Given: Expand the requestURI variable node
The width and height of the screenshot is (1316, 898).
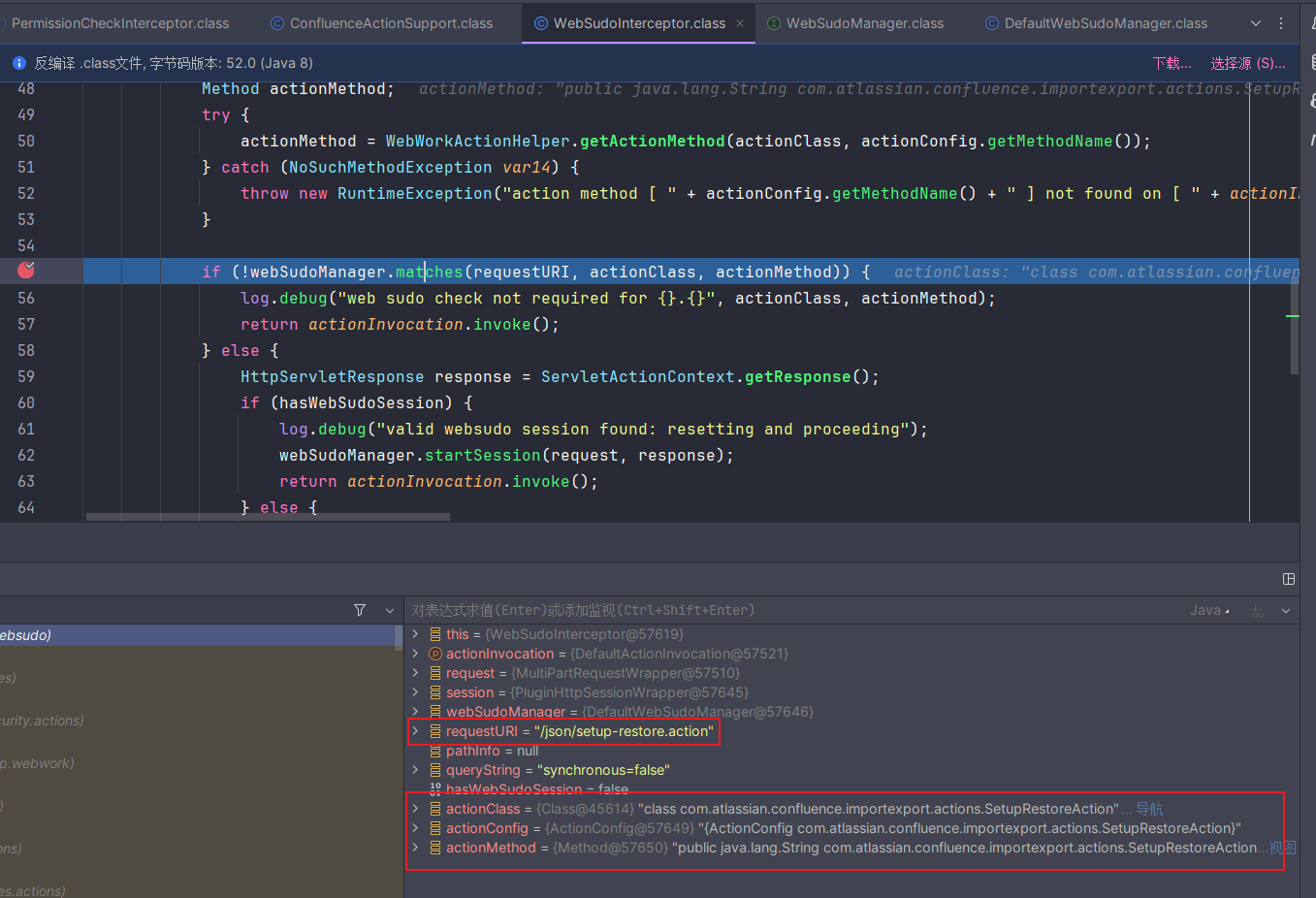Looking at the screenshot, I should tap(415, 731).
